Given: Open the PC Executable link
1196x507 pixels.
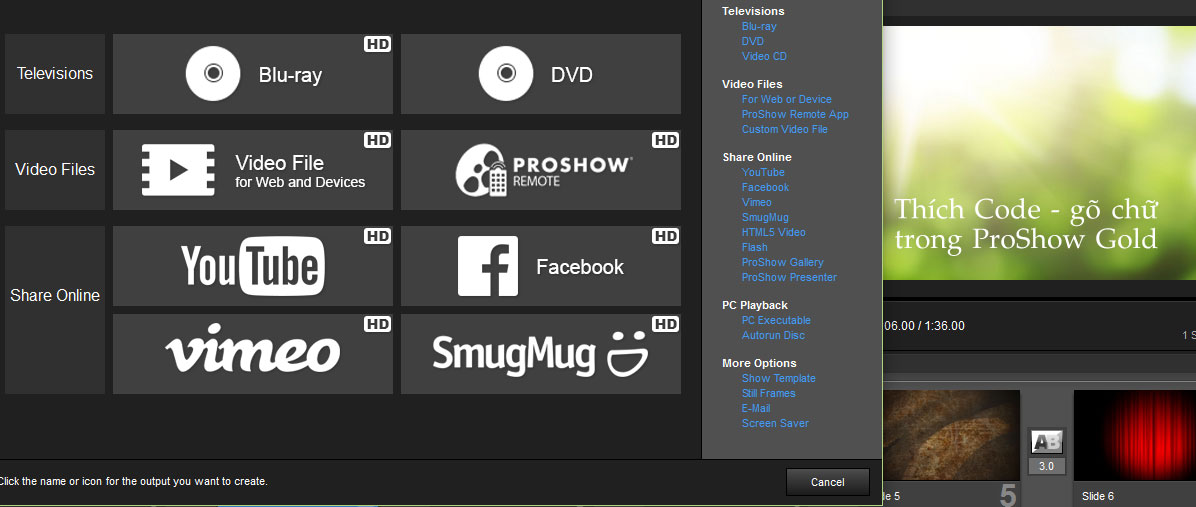Looking at the screenshot, I should point(776,320).
